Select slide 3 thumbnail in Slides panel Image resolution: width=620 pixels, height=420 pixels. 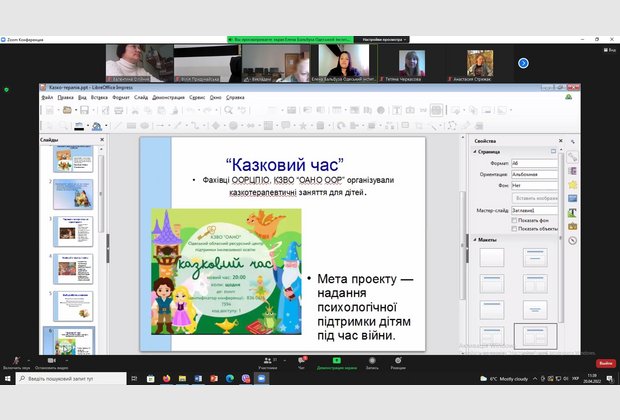click(76, 231)
